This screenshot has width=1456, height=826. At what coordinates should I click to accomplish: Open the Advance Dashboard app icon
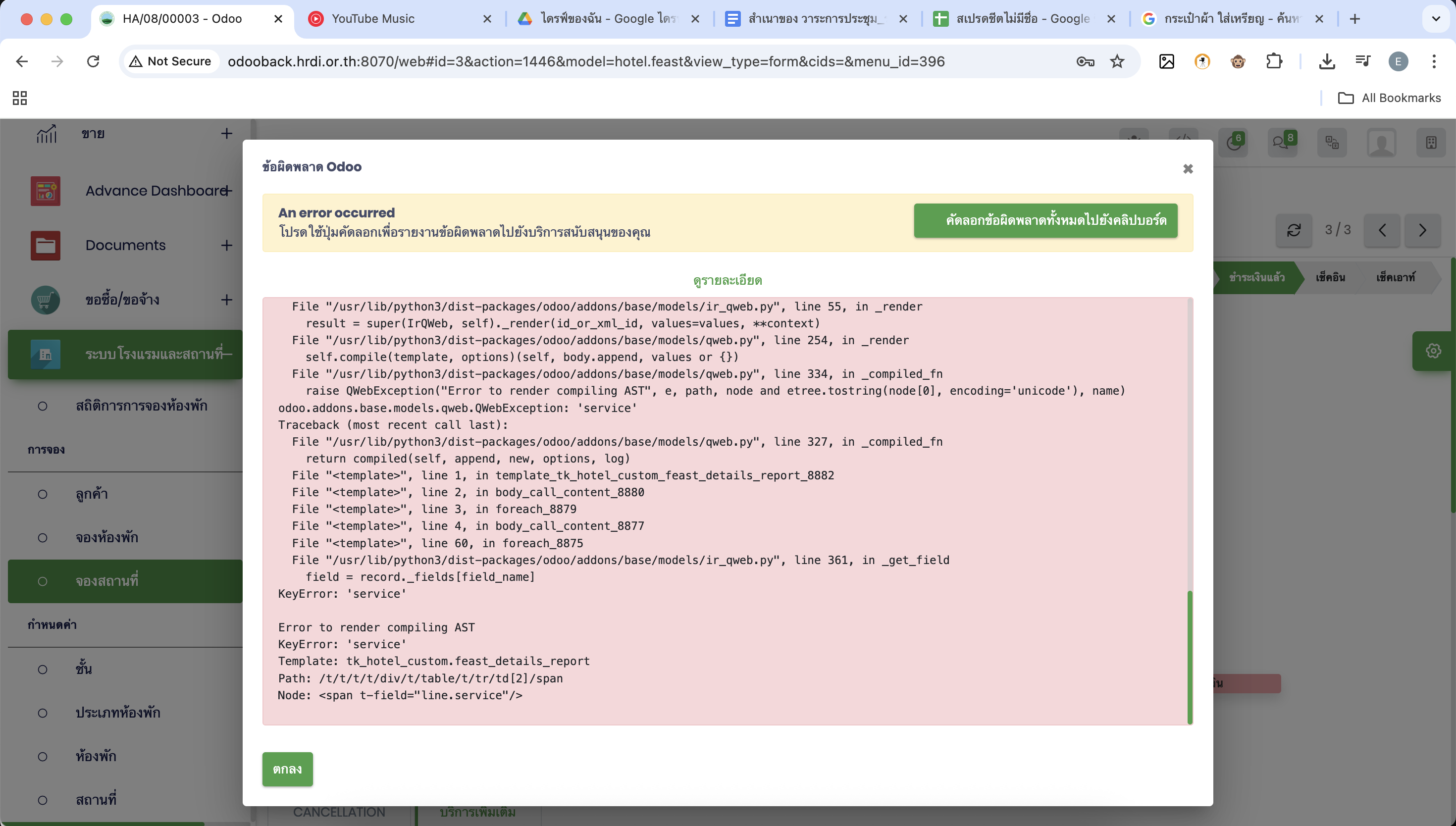[46, 191]
